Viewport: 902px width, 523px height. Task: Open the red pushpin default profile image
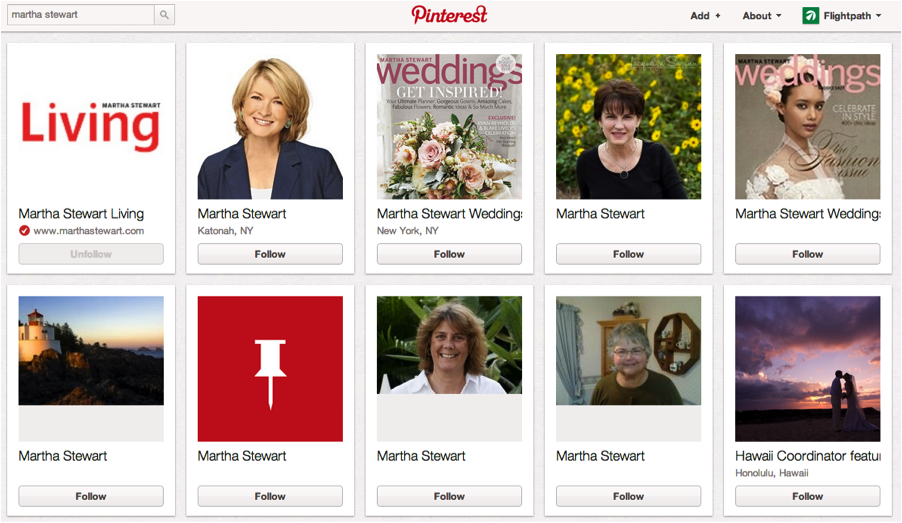click(270, 369)
